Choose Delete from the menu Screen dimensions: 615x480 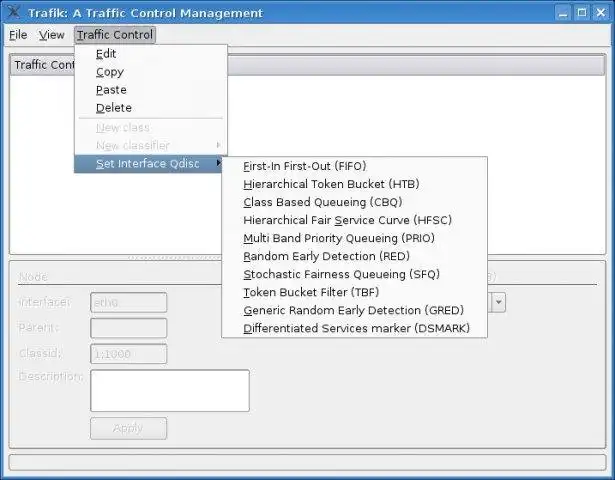tap(151, 108)
